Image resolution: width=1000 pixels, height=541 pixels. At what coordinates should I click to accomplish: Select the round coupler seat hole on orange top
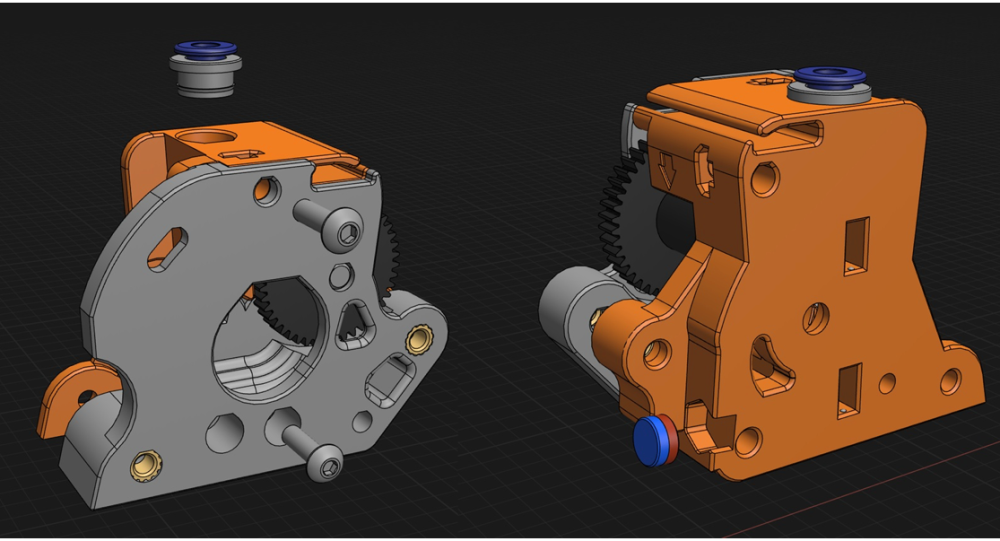pos(205,136)
